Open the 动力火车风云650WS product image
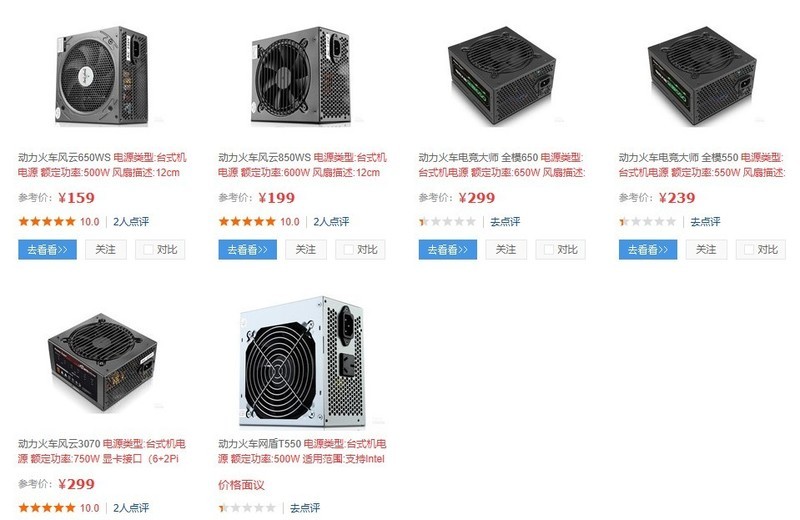Viewport: 800px width, 520px height. [102, 76]
